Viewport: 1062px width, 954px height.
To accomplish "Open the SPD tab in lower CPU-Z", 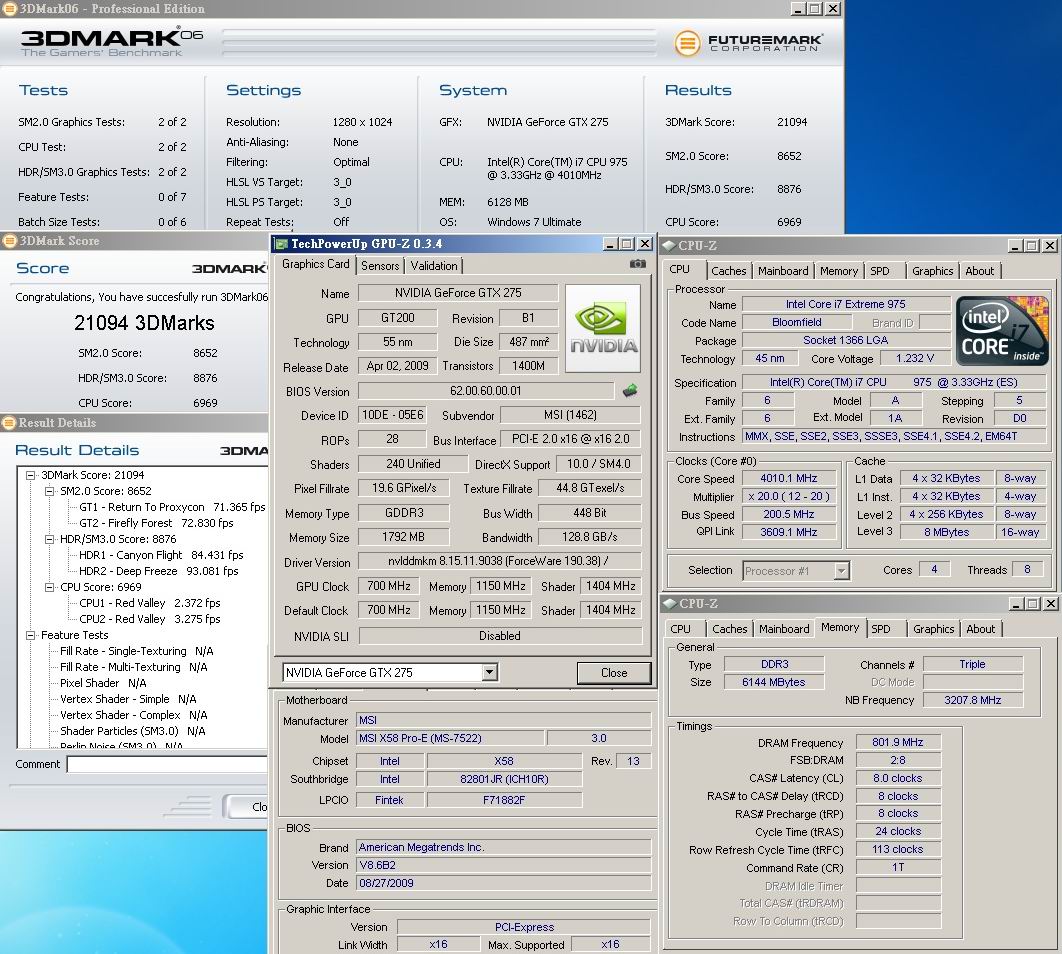I will (x=880, y=629).
